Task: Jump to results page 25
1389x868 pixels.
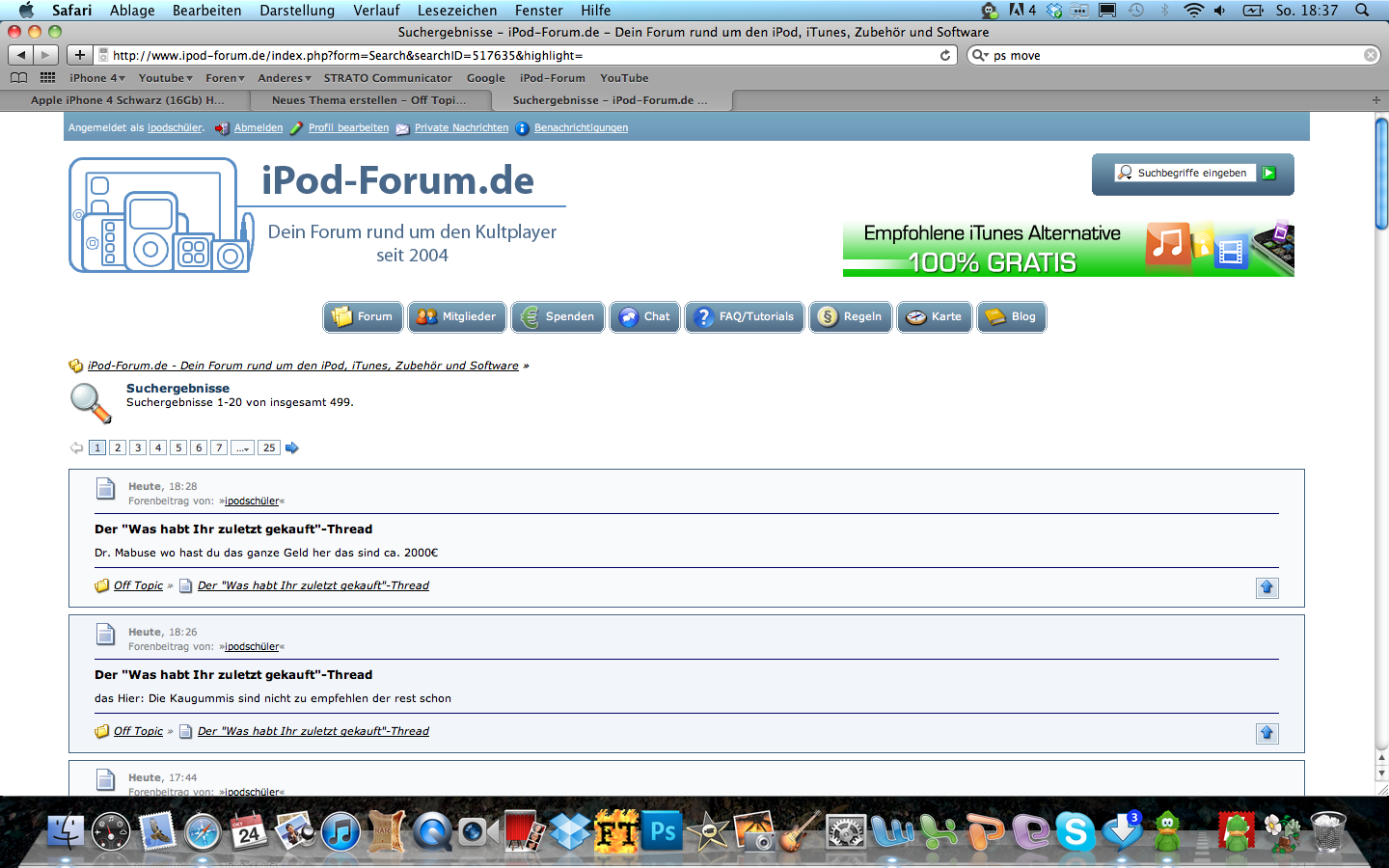Action: click(269, 448)
